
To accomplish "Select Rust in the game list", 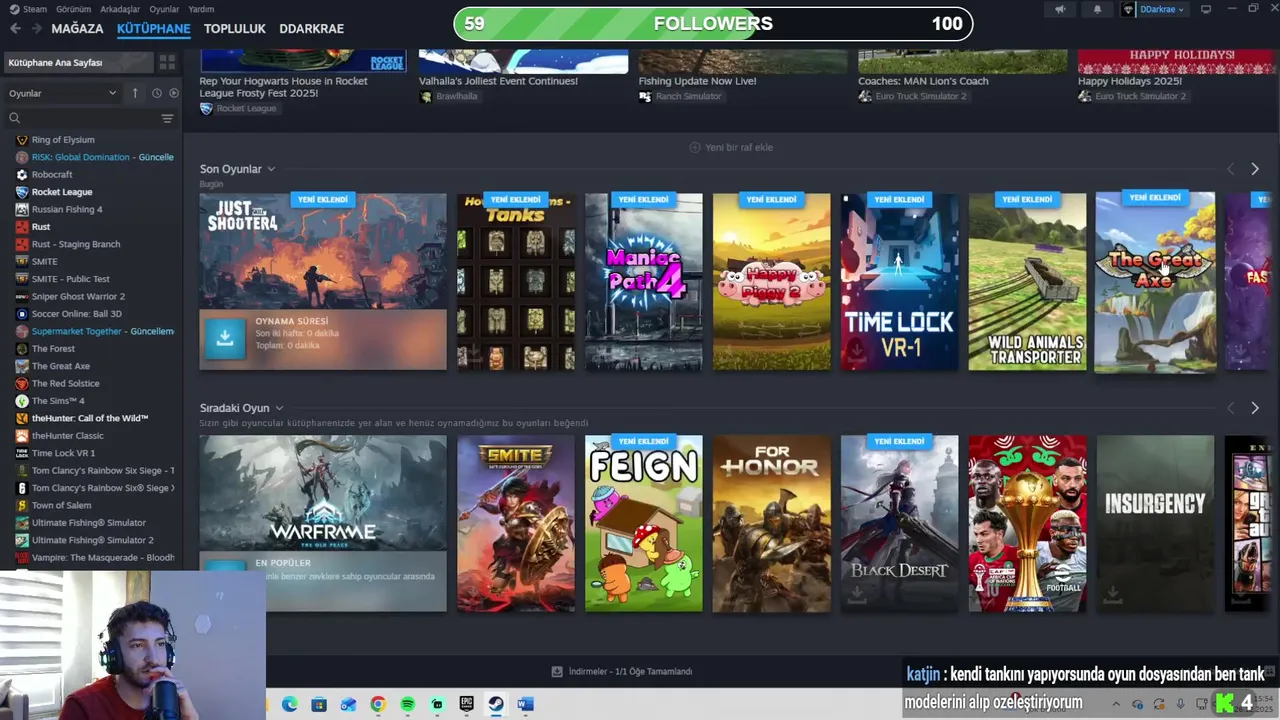I will tap(41, 227).
